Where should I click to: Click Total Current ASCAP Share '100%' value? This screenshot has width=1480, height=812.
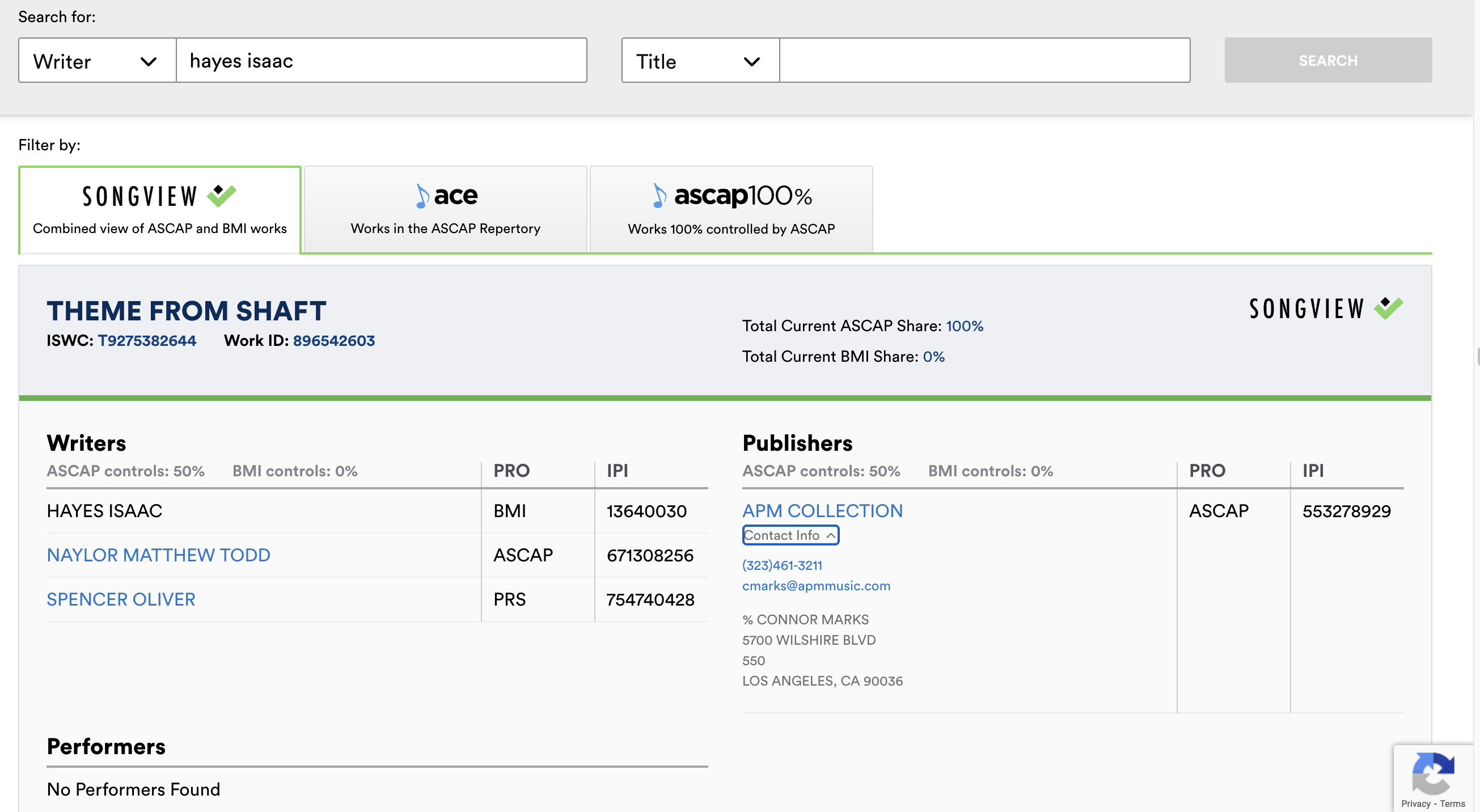click(x=964, y=326)
